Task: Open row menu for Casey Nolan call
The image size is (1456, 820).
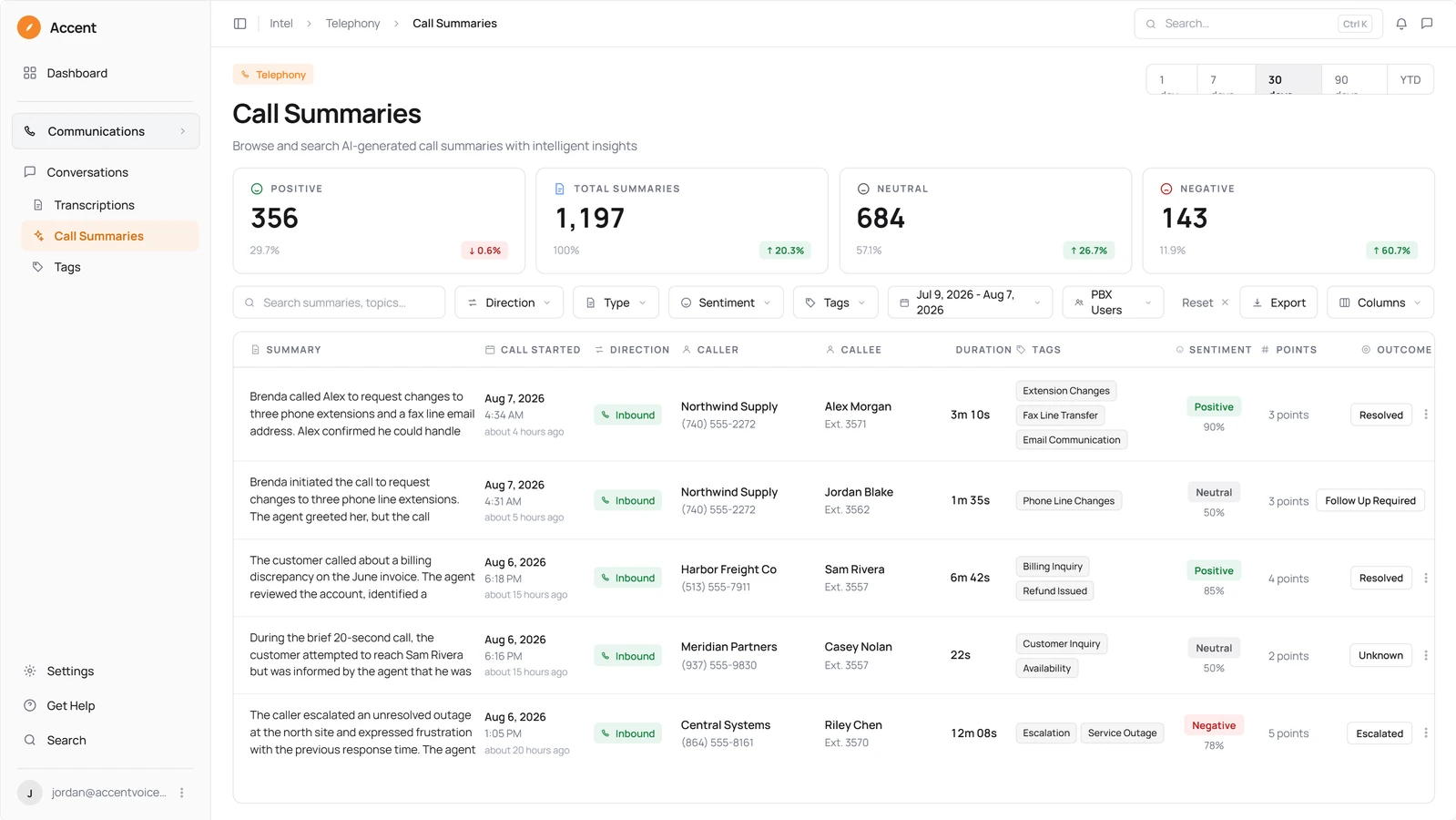Action: (x=1426, y=655)
